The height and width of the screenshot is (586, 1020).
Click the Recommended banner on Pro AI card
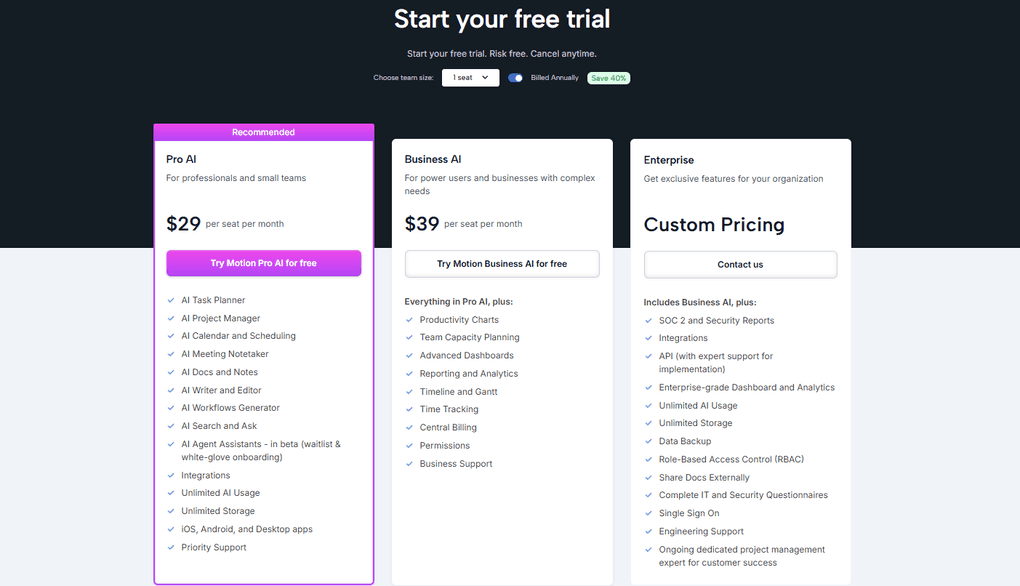(x=263, y=131)
